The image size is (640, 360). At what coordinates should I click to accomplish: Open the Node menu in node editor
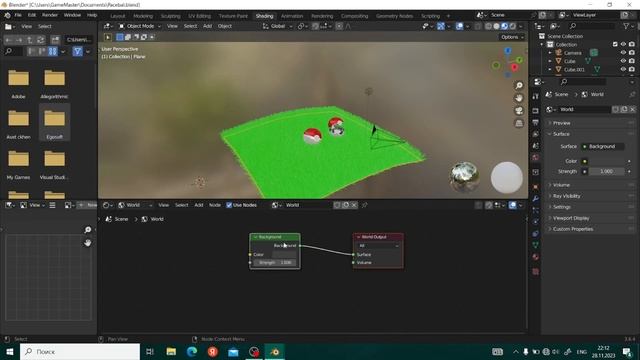[x=215, y=205]
